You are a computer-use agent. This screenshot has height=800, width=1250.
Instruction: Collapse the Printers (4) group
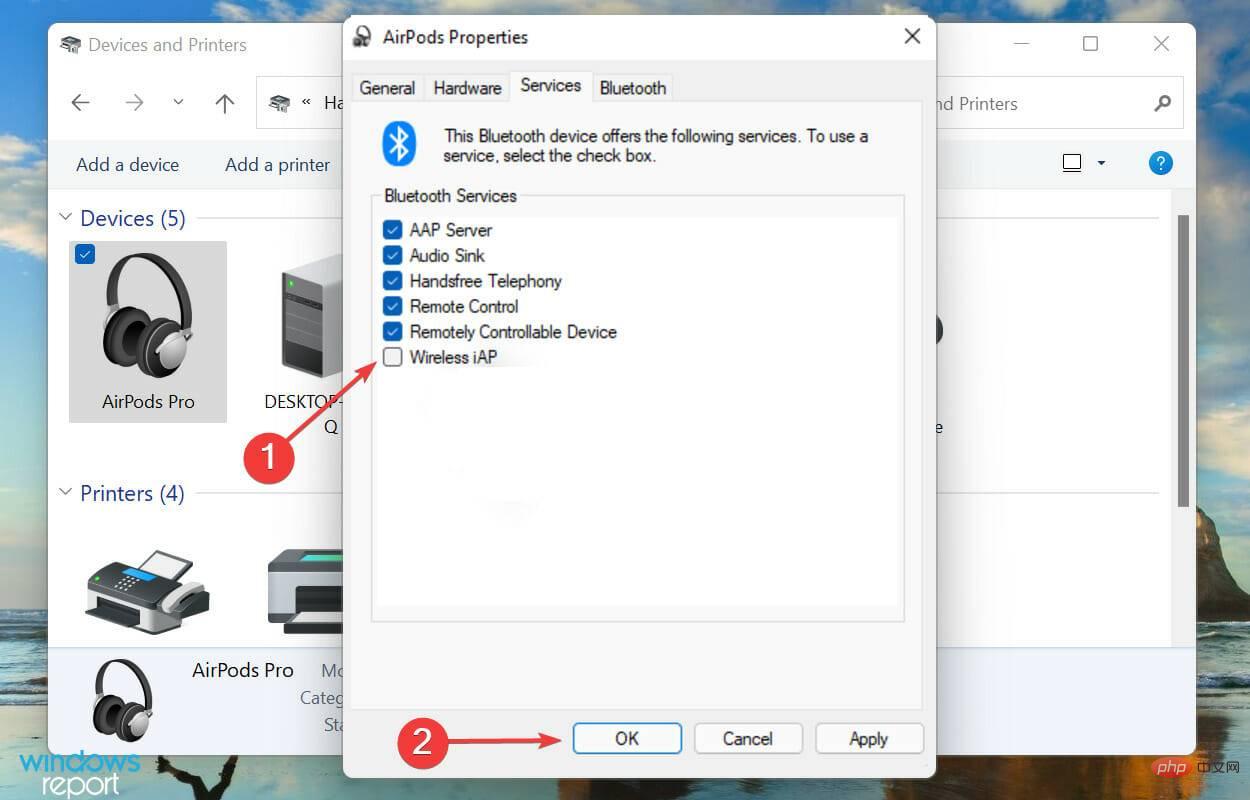pyautogui.click(x=66, y=492)
